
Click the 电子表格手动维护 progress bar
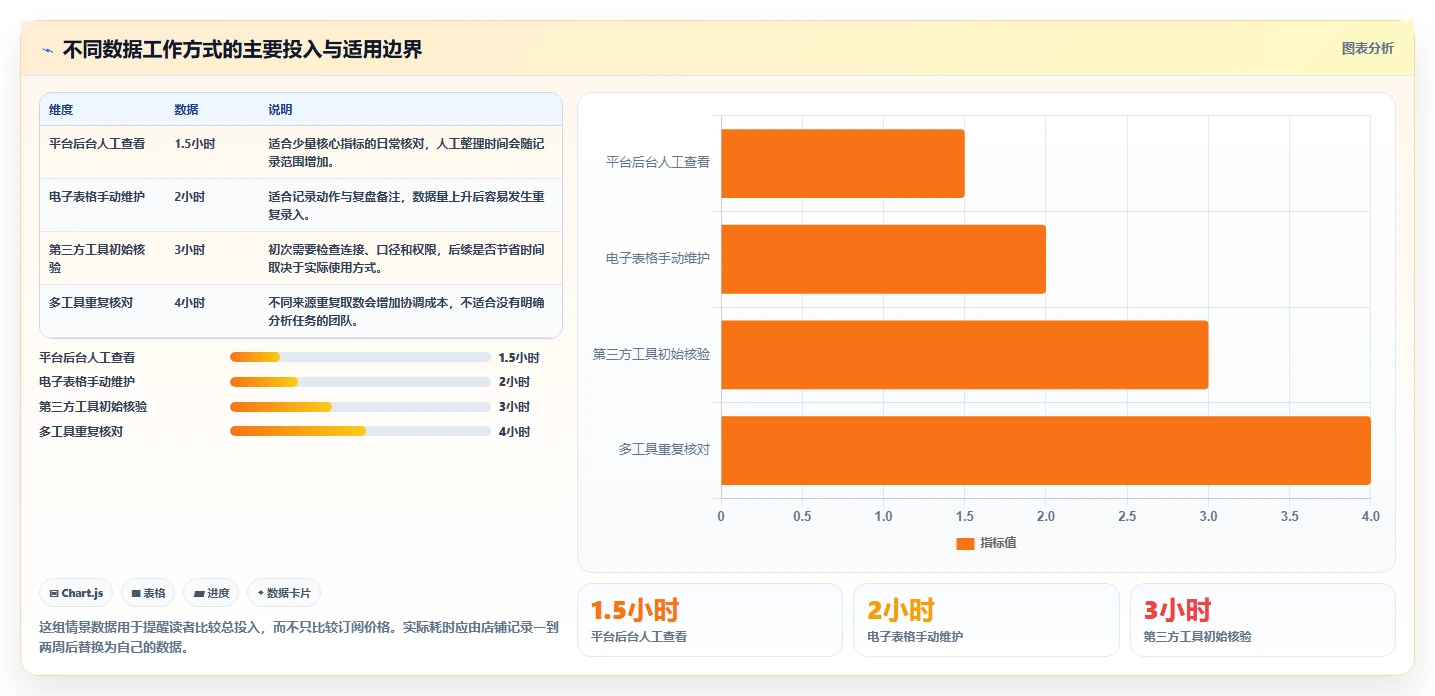(360, 382)
